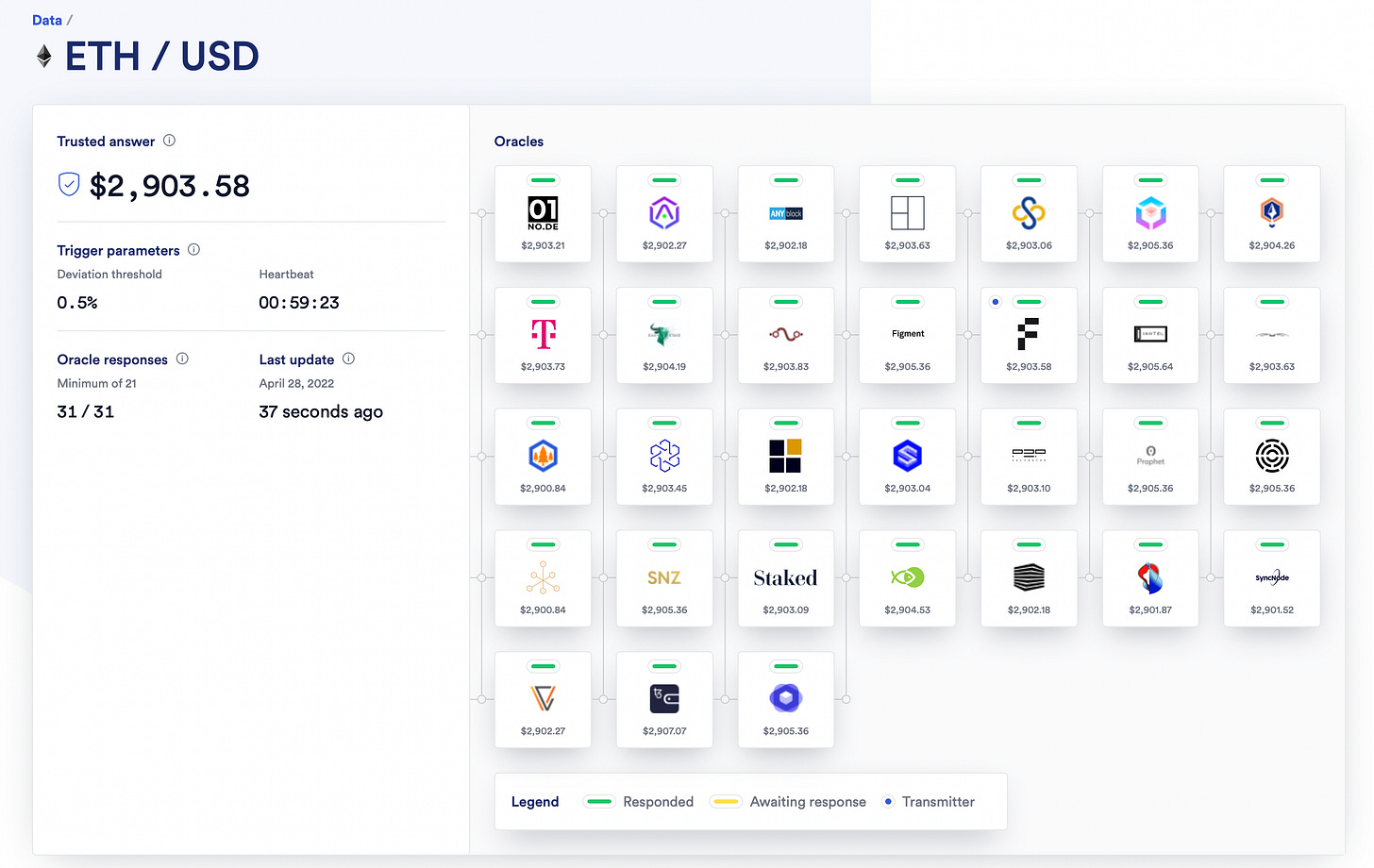The image size is (1374, 868).
Task: Select the orange V oracle logo
Action: (543, 698)
